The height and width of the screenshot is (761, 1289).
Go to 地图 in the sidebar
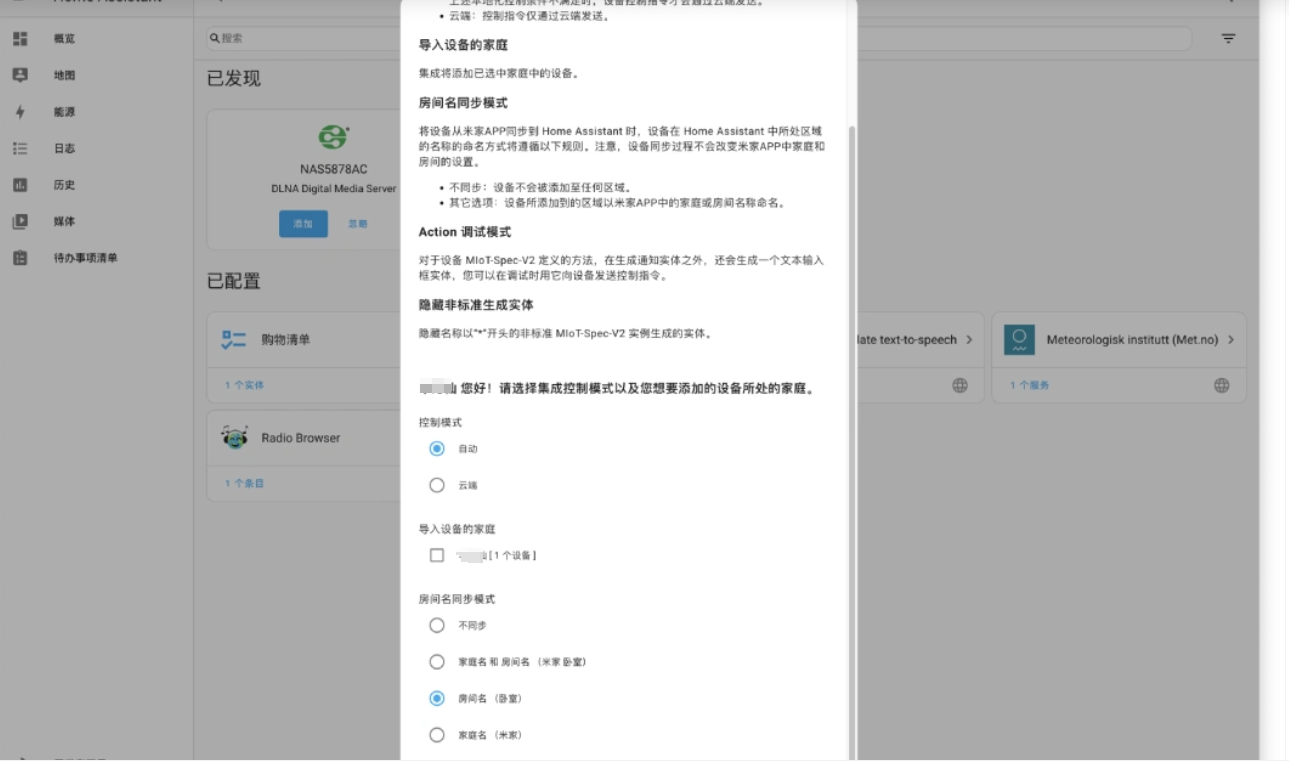pos(64,75)
